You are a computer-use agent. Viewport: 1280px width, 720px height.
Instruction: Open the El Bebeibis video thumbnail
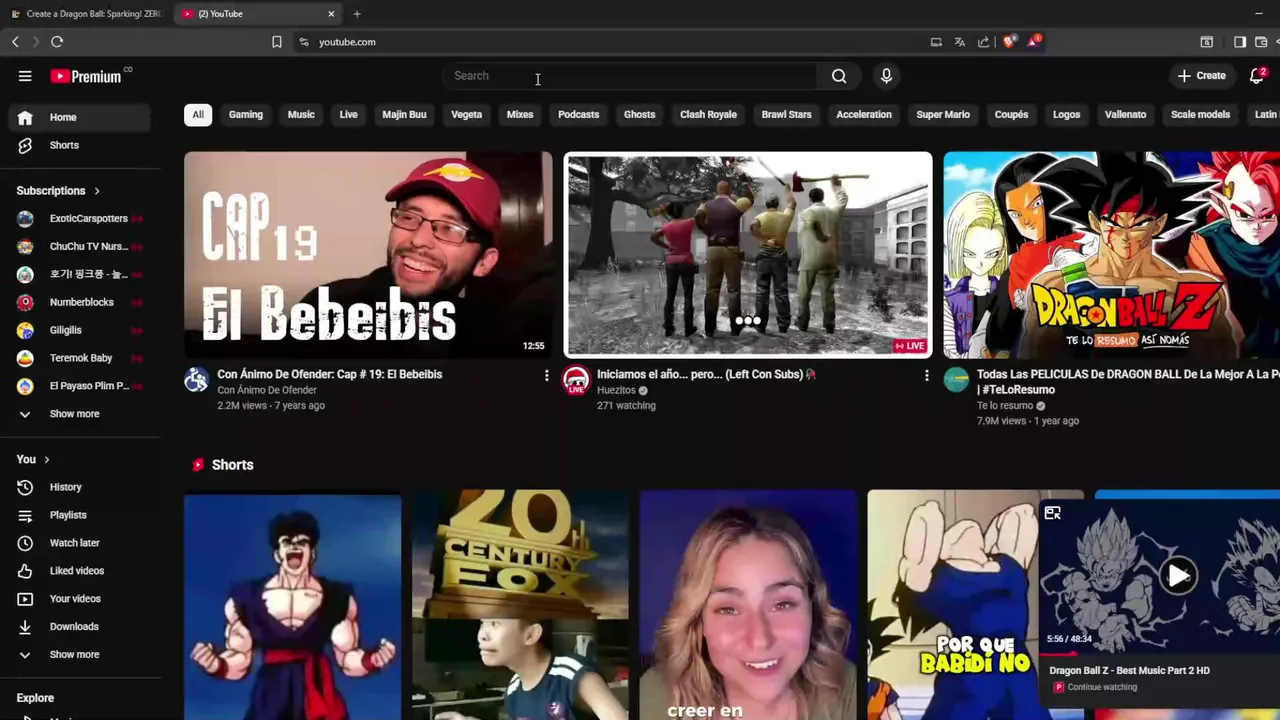368,254
